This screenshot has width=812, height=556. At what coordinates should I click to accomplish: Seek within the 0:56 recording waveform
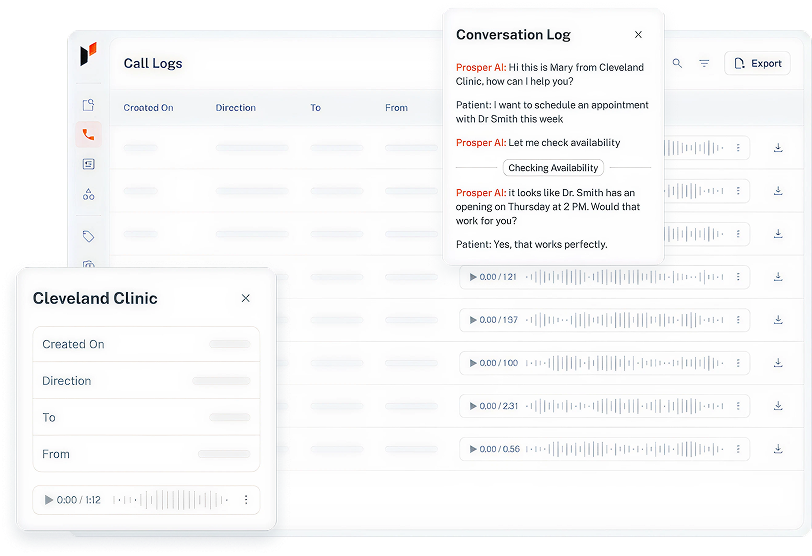coord(625,449)
